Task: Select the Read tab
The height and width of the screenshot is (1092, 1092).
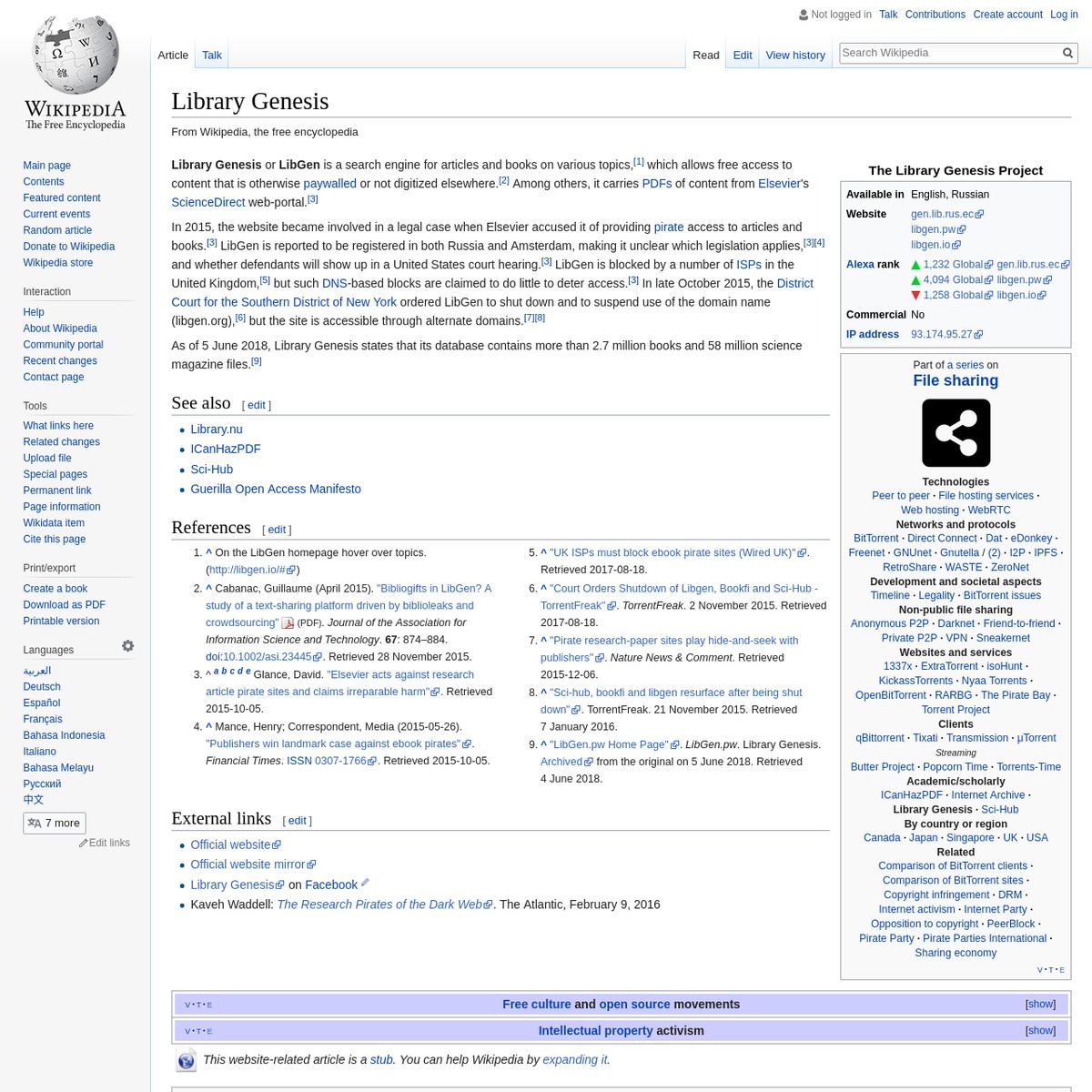Action: [x=706, y=56]
